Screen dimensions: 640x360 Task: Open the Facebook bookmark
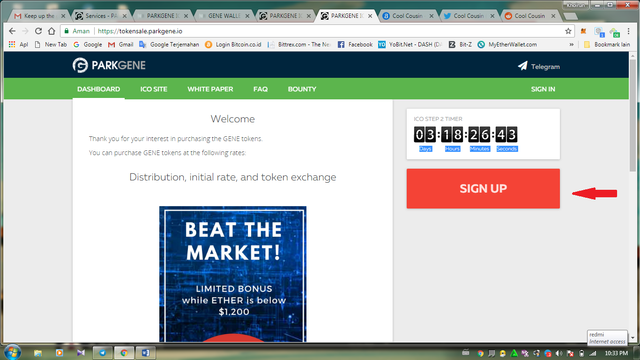pyautogui.click(x=355, y=44)
